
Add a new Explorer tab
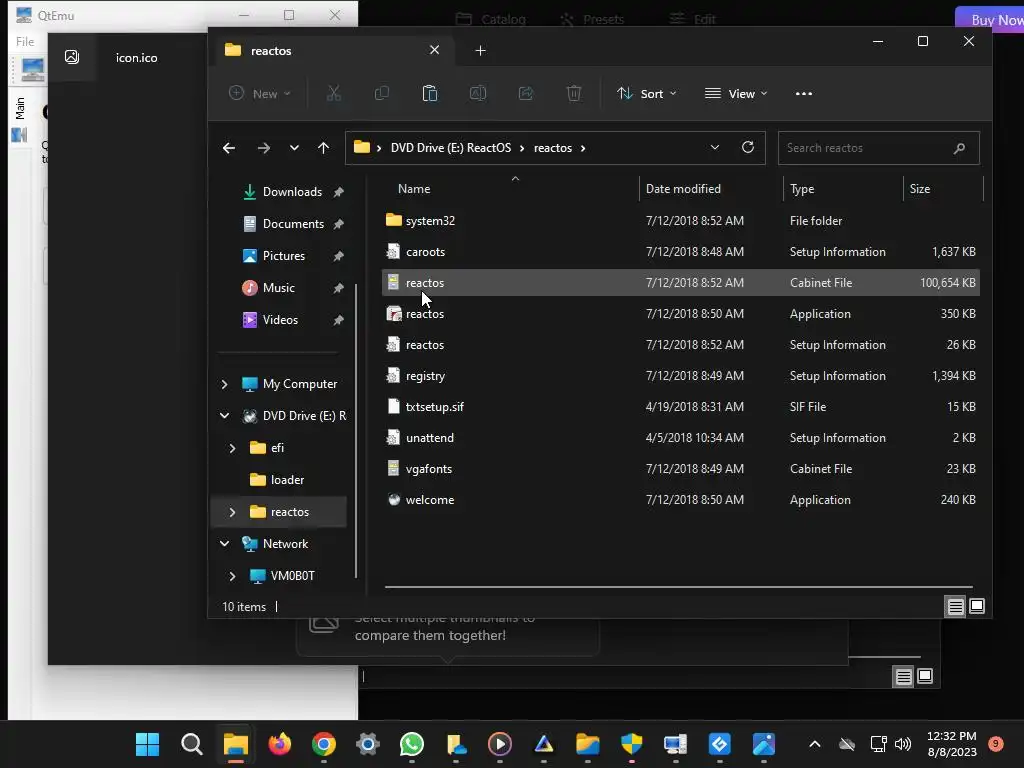(x=480, y=50)
